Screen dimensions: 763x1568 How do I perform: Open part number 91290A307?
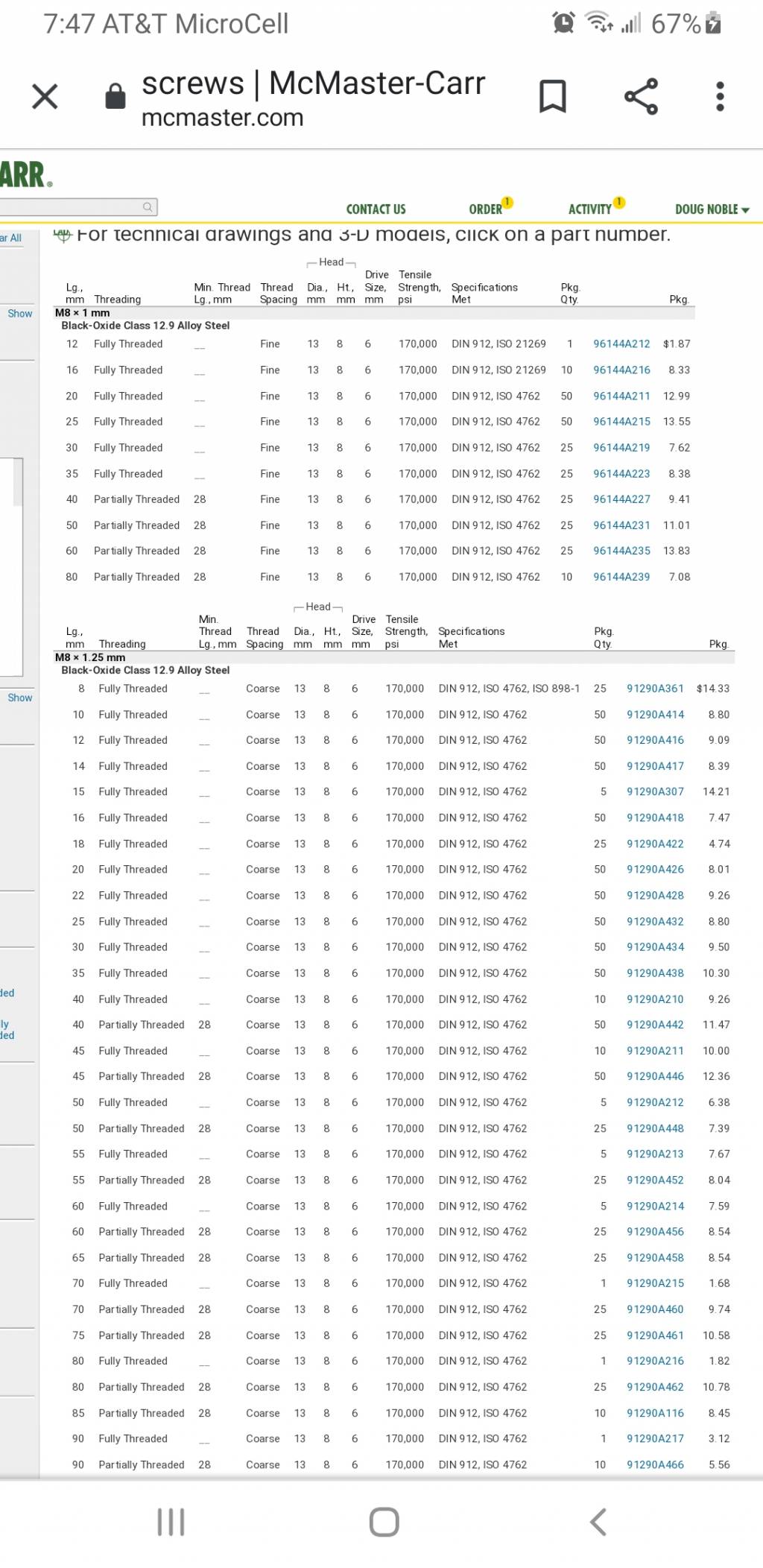(655, 791)
